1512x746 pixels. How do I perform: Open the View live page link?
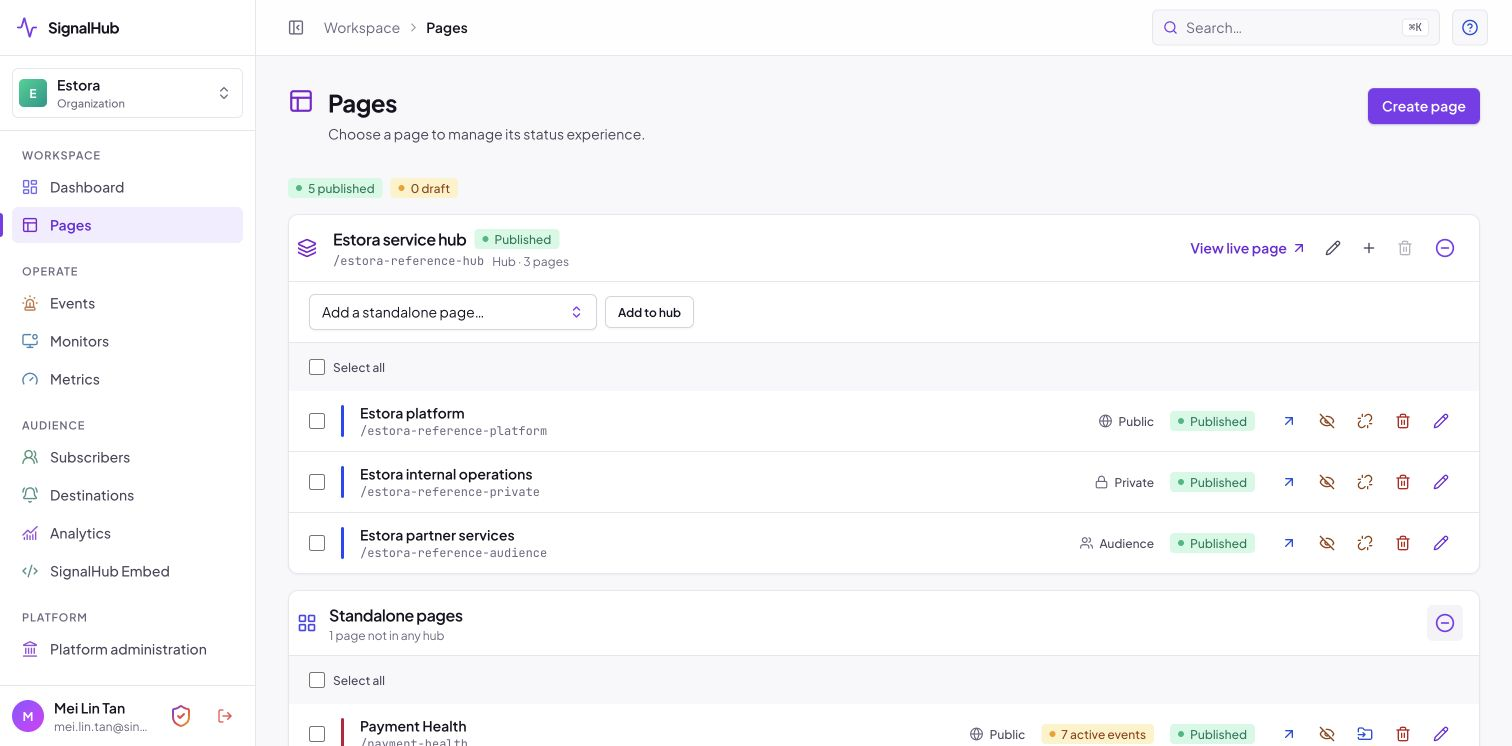1247,248
